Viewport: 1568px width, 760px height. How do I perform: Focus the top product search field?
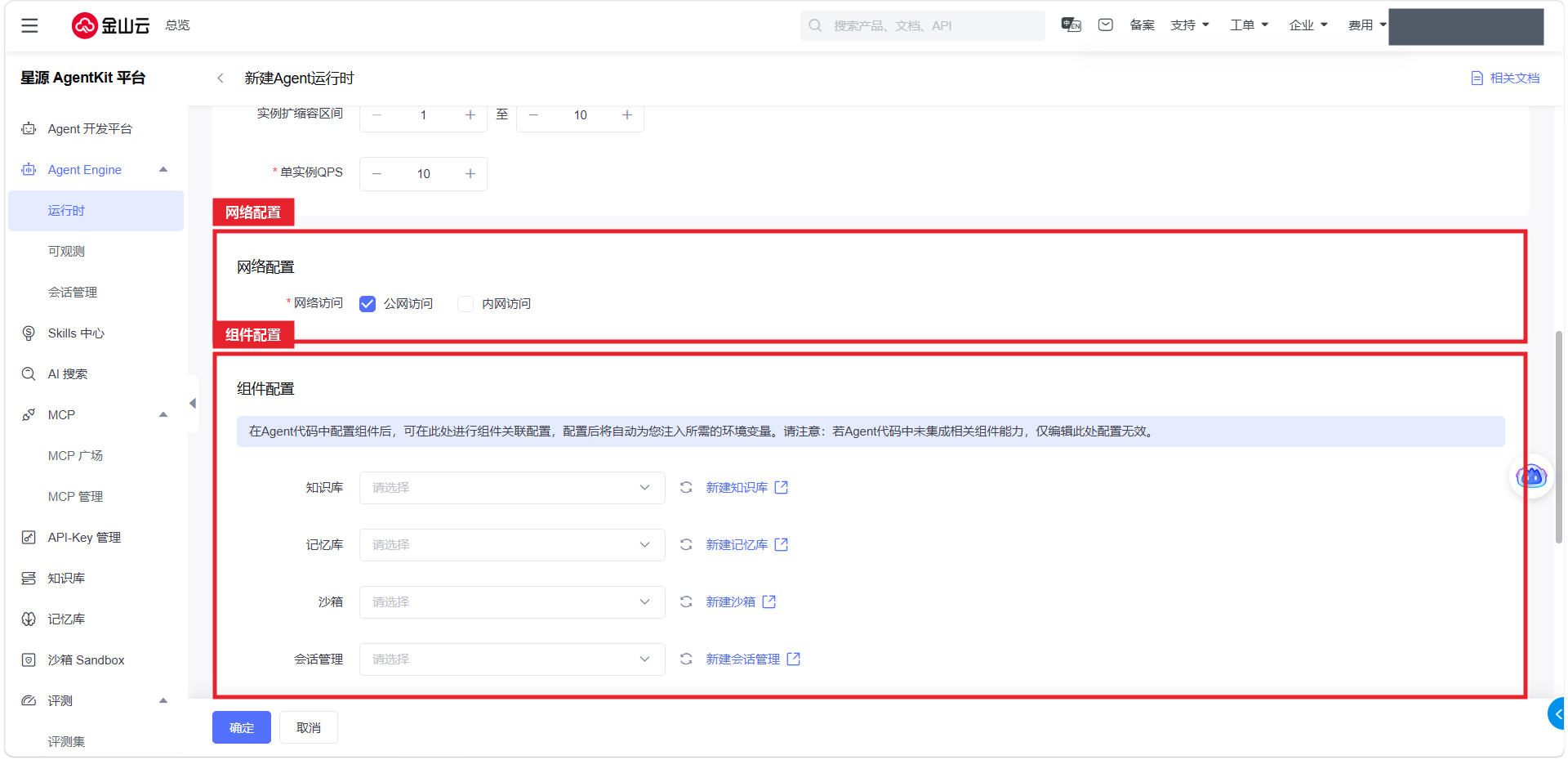coord(923,25)
